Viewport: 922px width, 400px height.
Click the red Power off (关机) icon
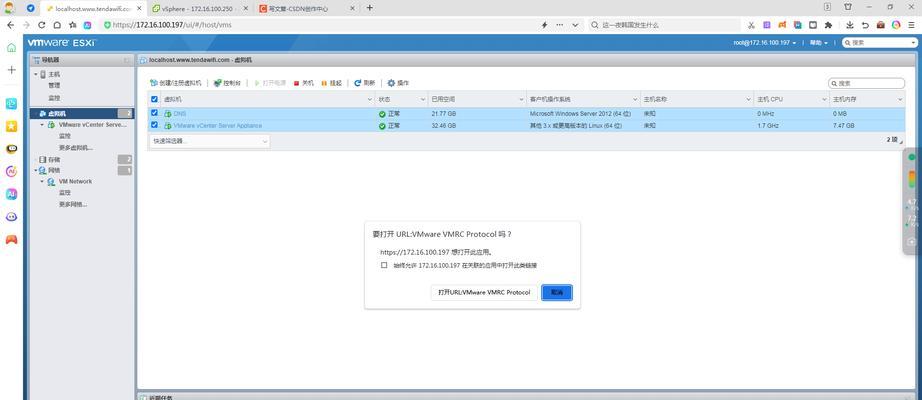pos(296,84)
